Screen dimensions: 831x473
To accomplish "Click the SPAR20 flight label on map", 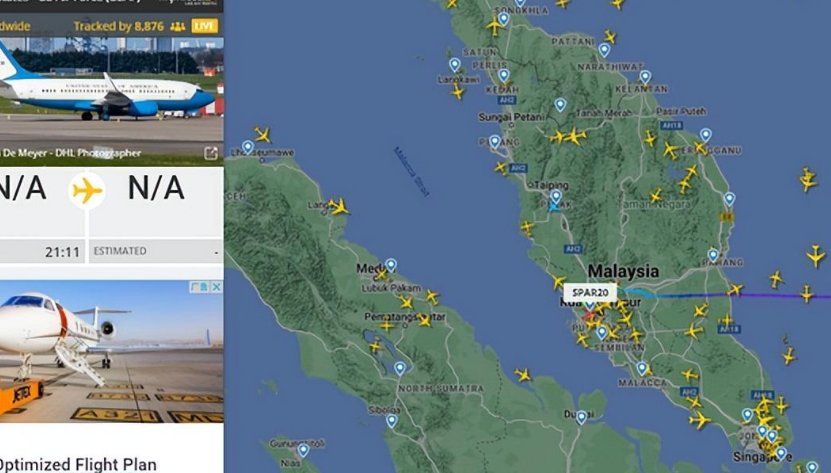I will pyautogui.click(x=590, y=292).
